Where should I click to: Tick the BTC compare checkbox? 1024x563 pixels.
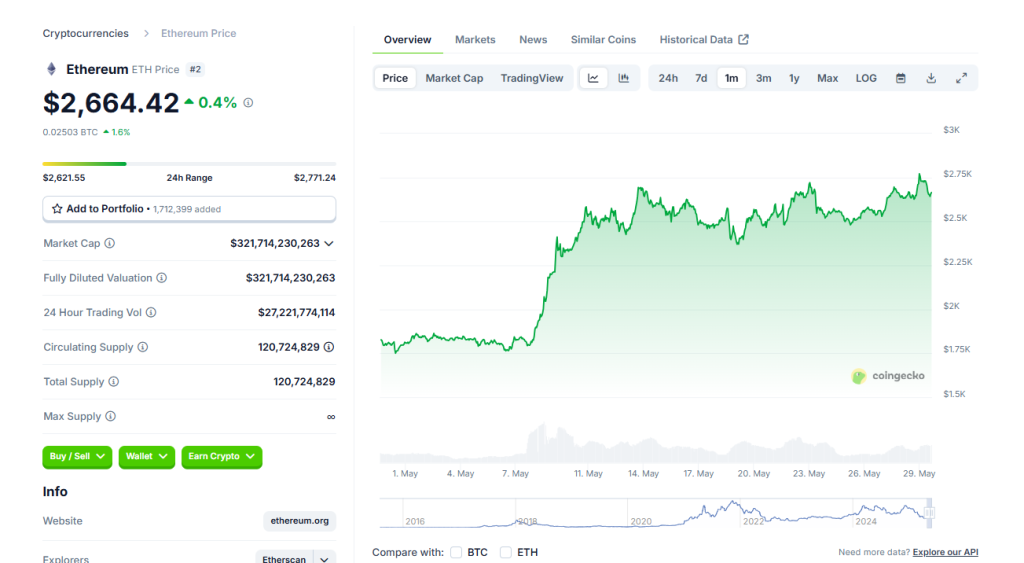click(456, 553)
